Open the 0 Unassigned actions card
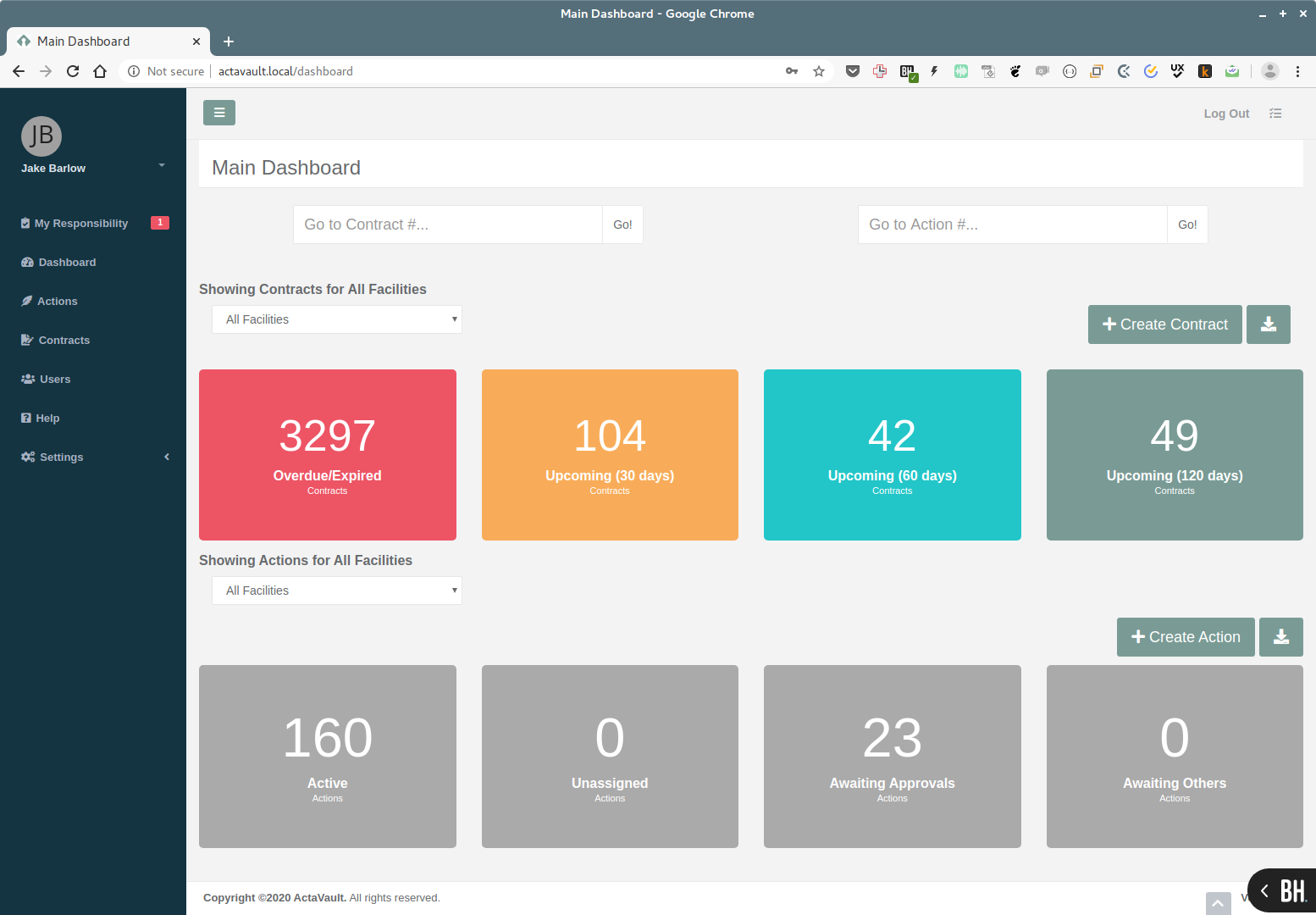The width and height of the screenshot is (1316, 915). tap(610, 757)
